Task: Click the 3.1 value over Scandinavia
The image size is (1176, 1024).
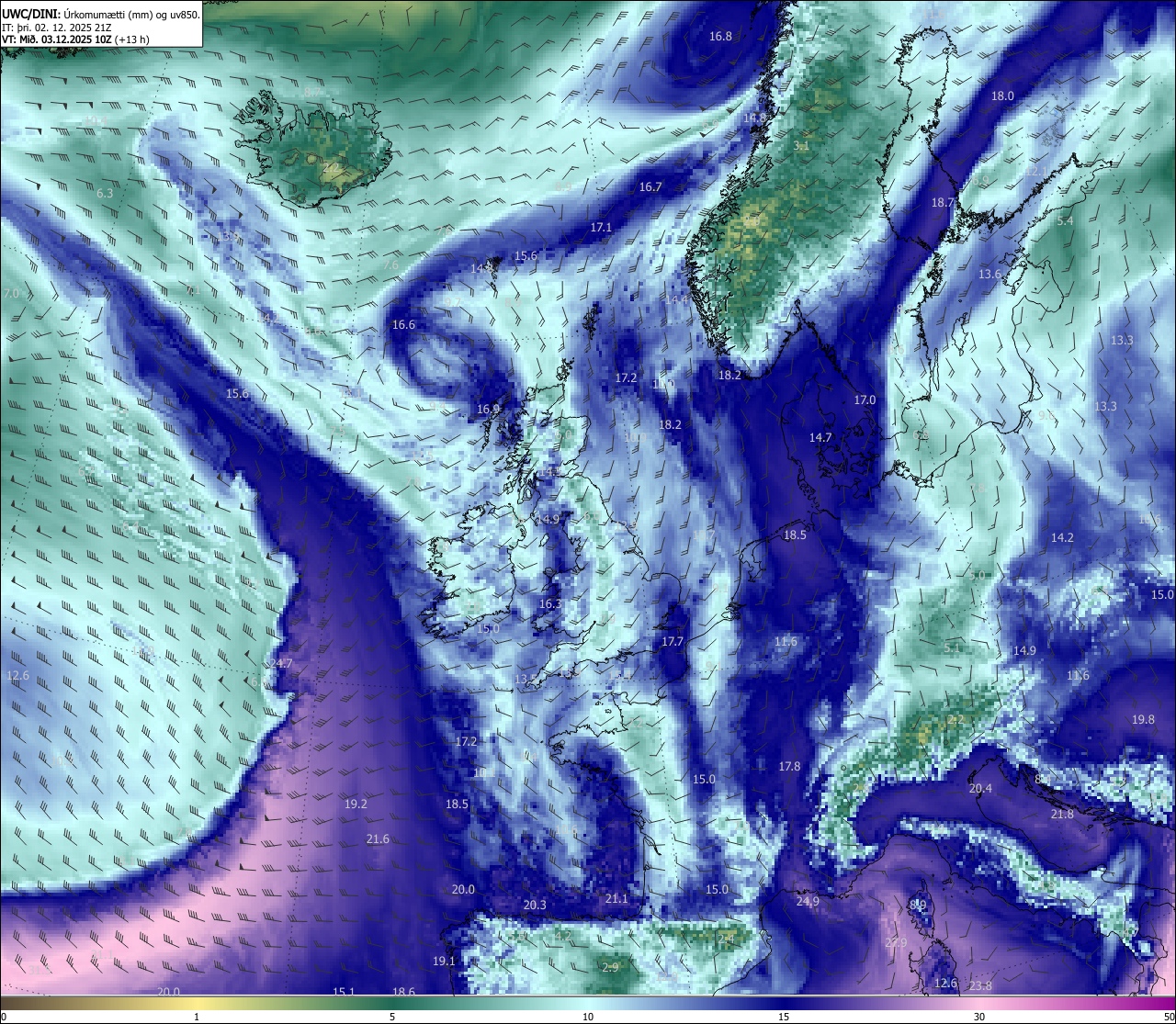Action: 801,146
